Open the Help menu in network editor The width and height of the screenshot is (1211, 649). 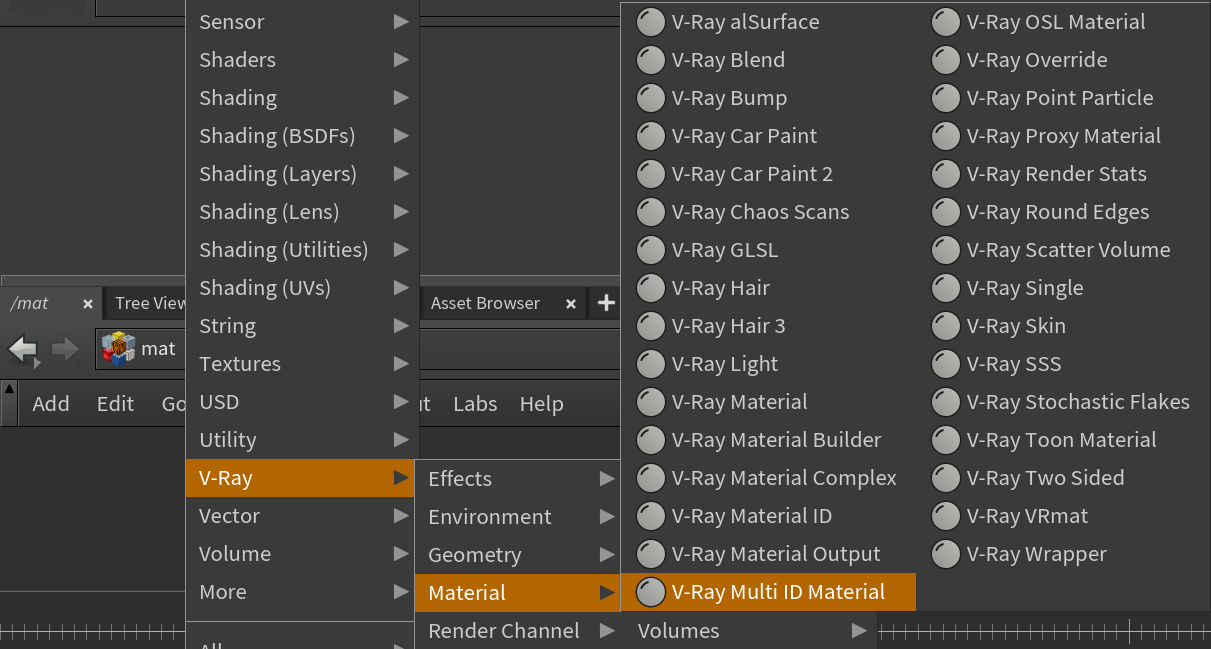click(x=542, y=404)
